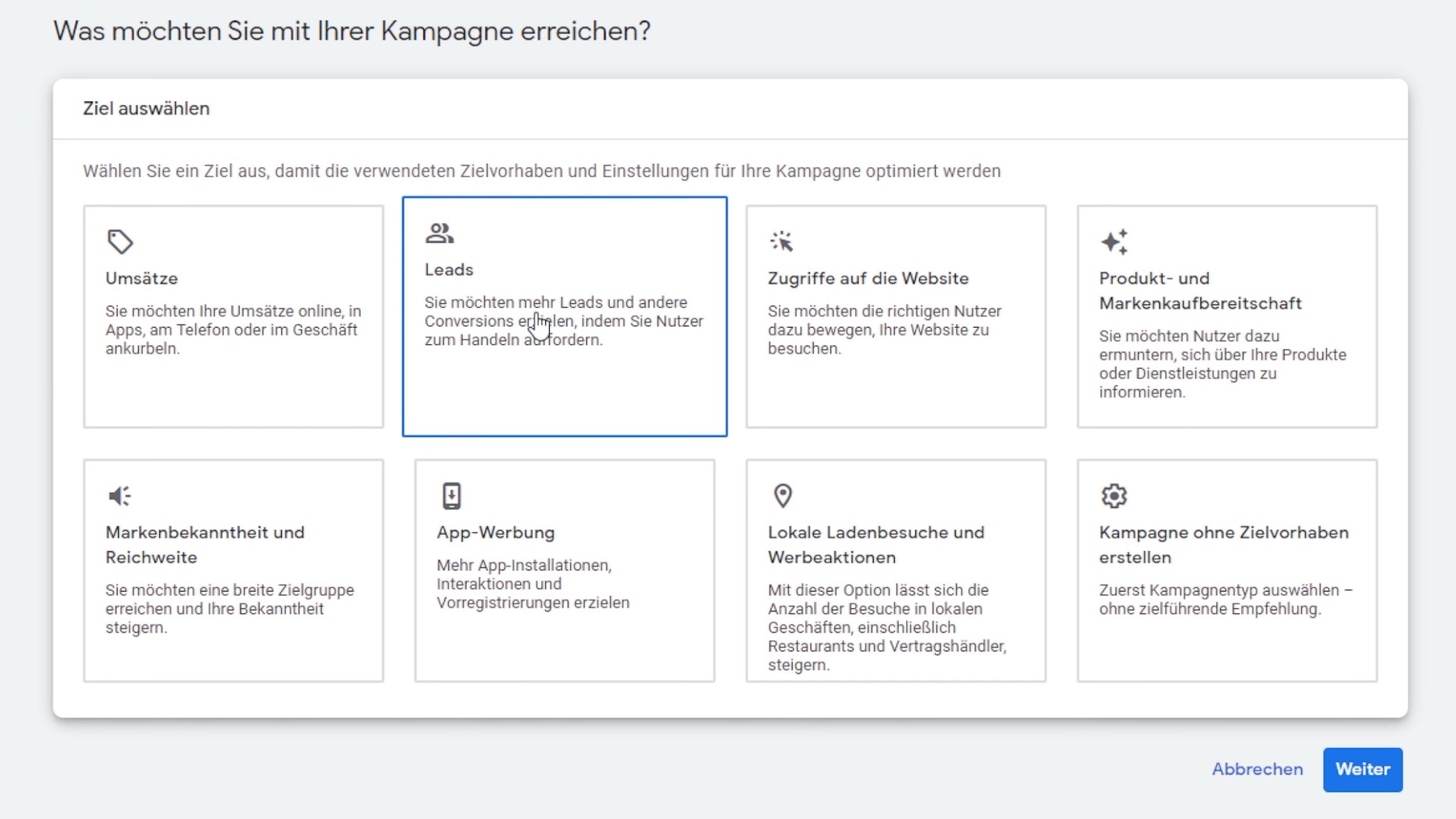Viewport: 1456px width, 819px height.
Task: Choose Lokale Ladenbesuche und Werbeaktionen heading
Action: click(x=876, y=545)
